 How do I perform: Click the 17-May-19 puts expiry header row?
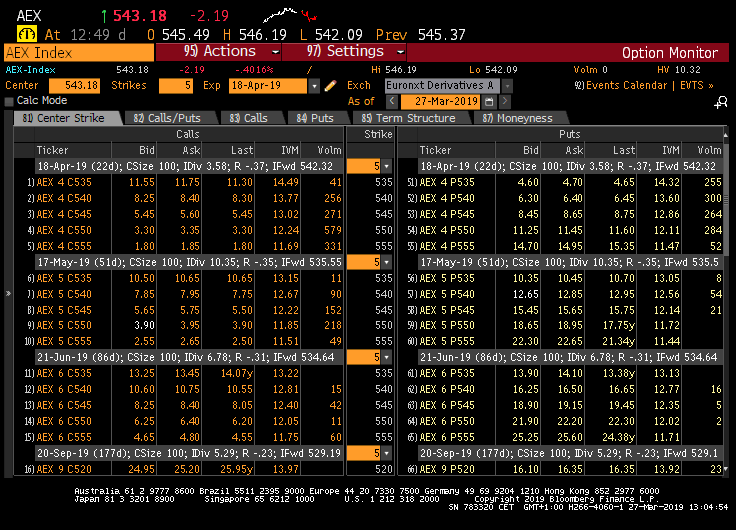pos(570,262)
